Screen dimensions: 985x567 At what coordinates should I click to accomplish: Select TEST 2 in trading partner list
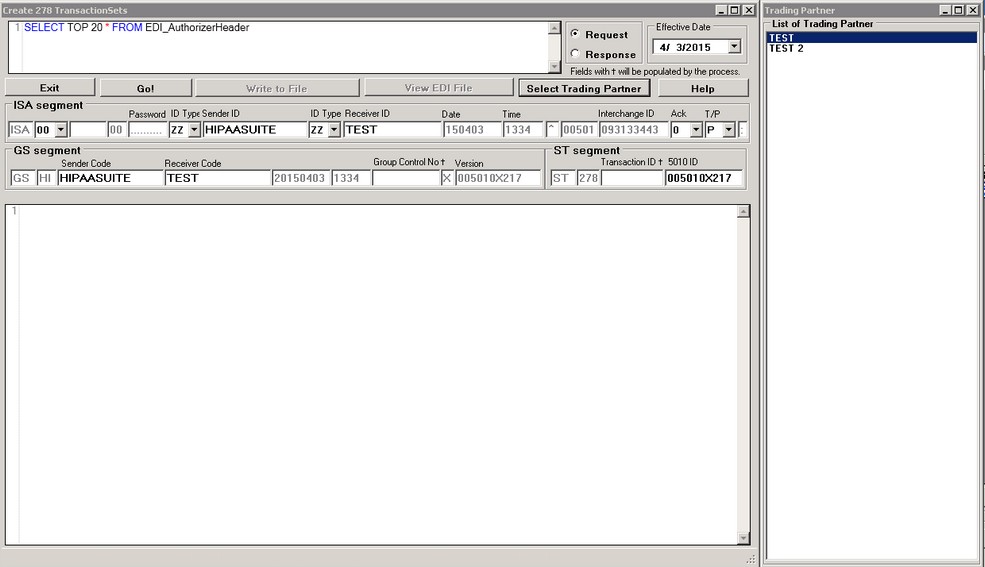click(786, 48)
